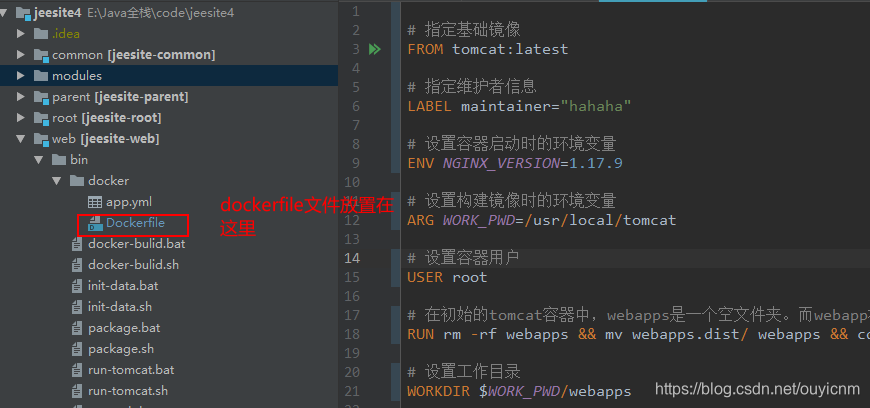
Task: Click the app.yml file icon
Action: point(95,202)
